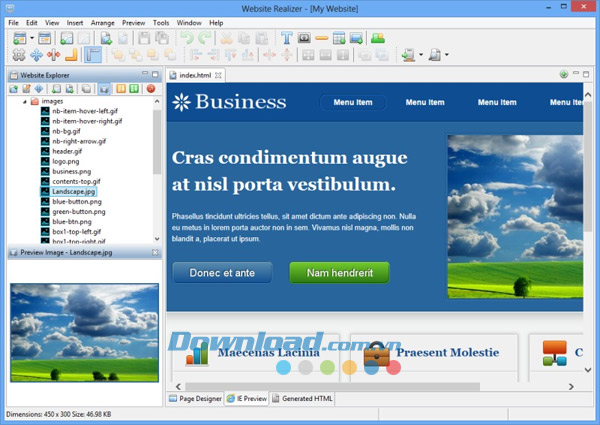
Task: Click the publish website icon with green arrow
Action: [408, 55]
